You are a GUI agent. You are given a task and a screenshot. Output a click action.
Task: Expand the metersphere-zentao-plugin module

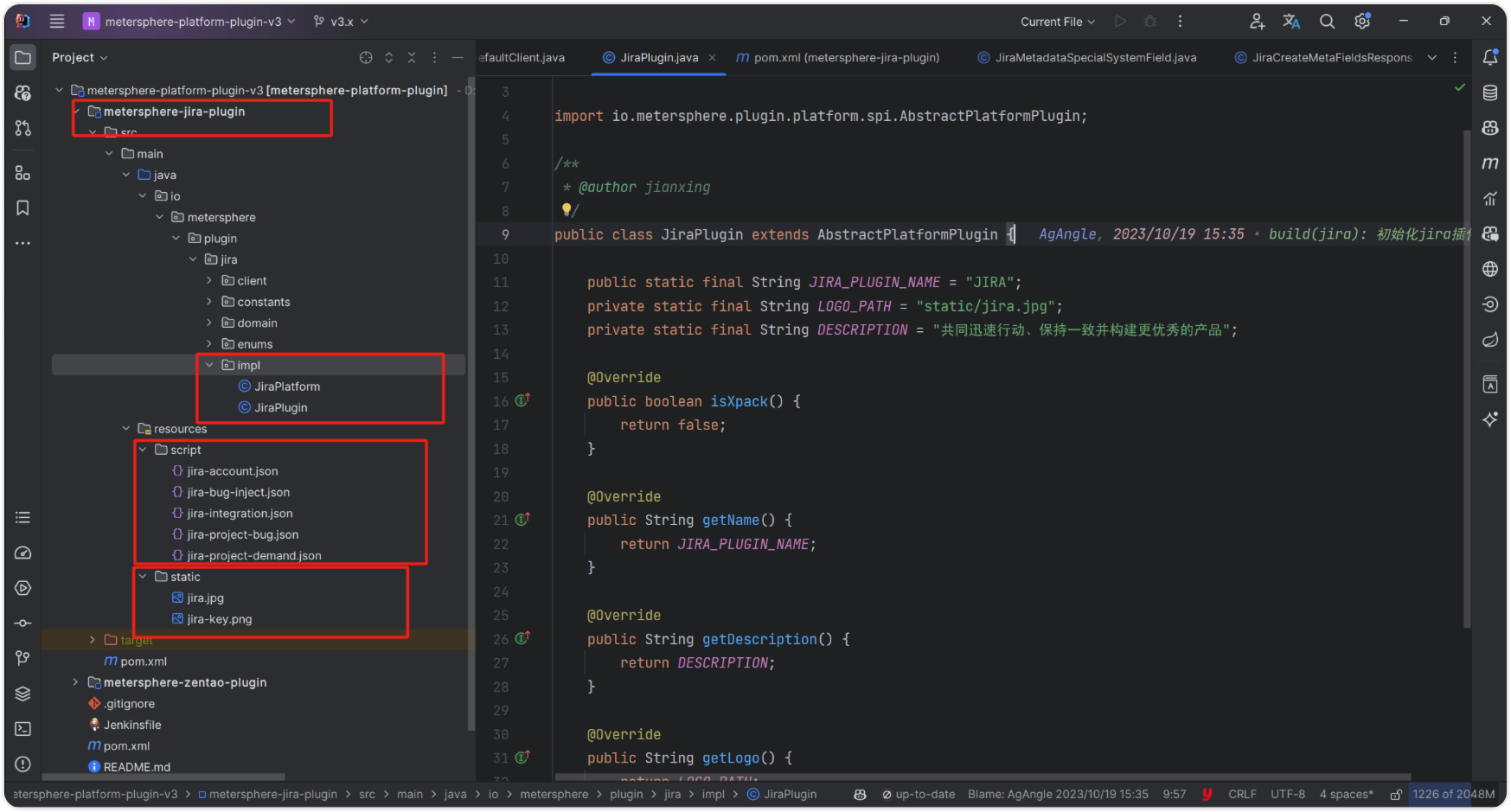point(75,683)
